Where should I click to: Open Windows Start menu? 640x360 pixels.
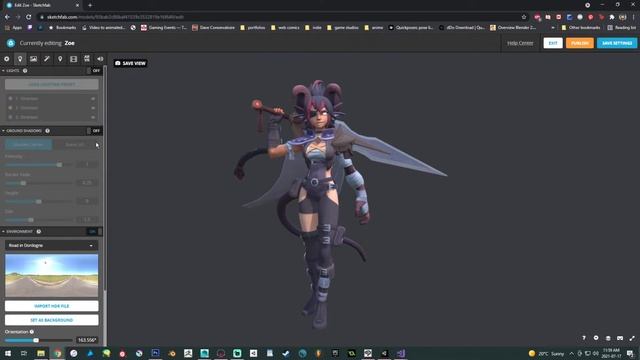click(8, 353)
